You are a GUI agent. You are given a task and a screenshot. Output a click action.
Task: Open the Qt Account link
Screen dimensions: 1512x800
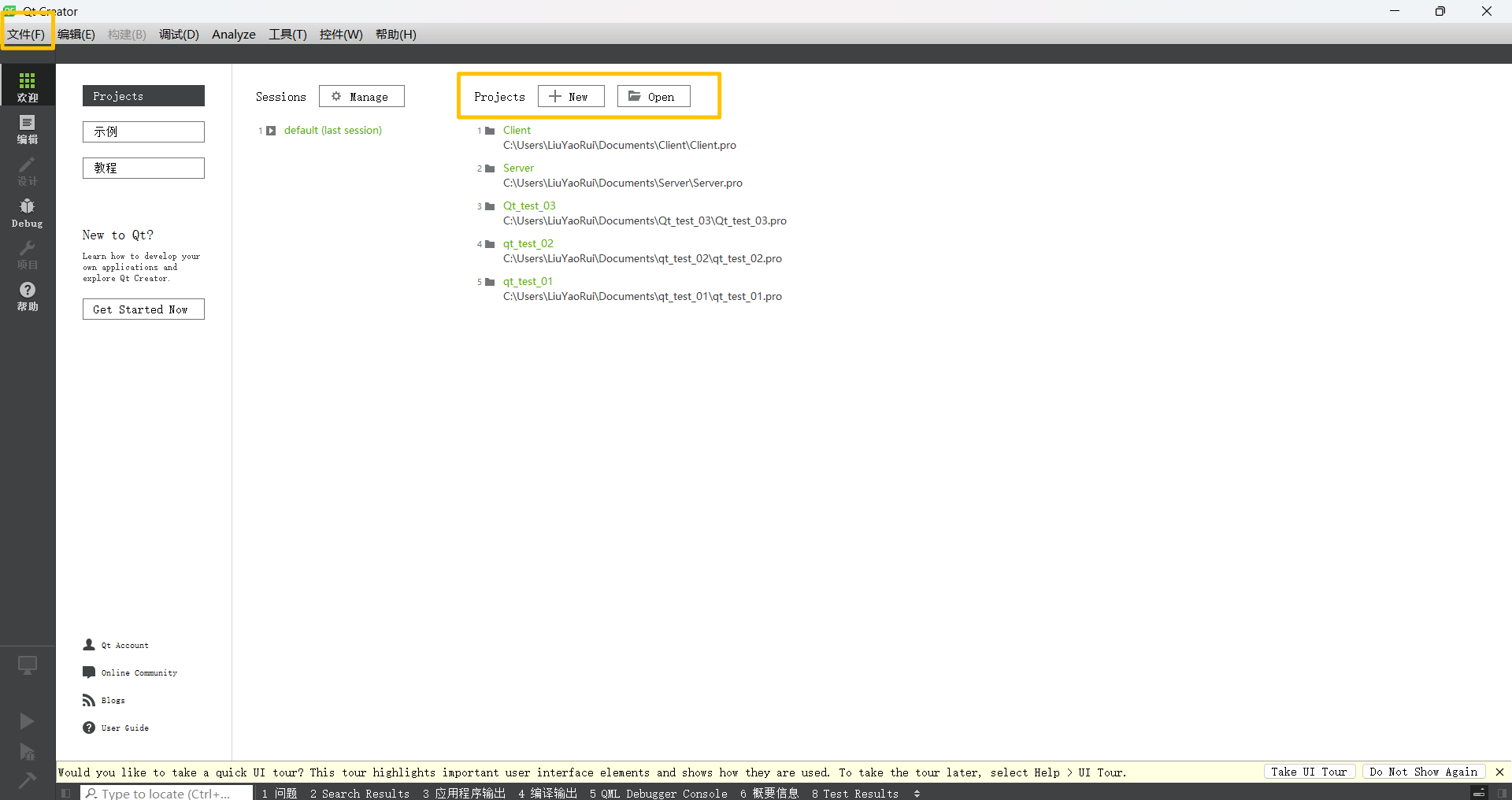click(x=124, y=646)
